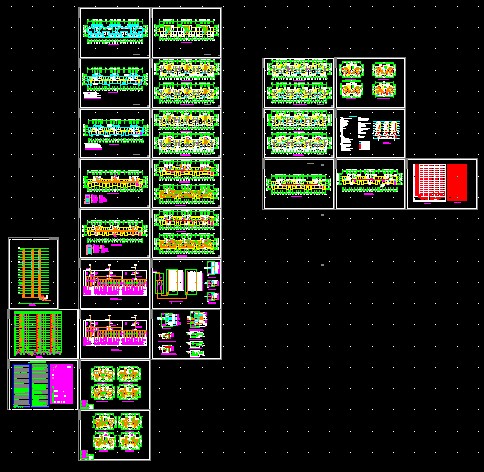484x472 pixels.
Task: Select the four-unit-plan sheet in the right group
Action: point(370,83)
